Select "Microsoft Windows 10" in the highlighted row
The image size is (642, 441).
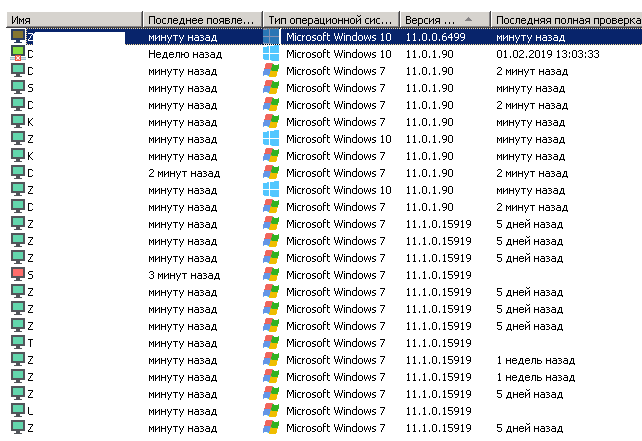point(339,37)
